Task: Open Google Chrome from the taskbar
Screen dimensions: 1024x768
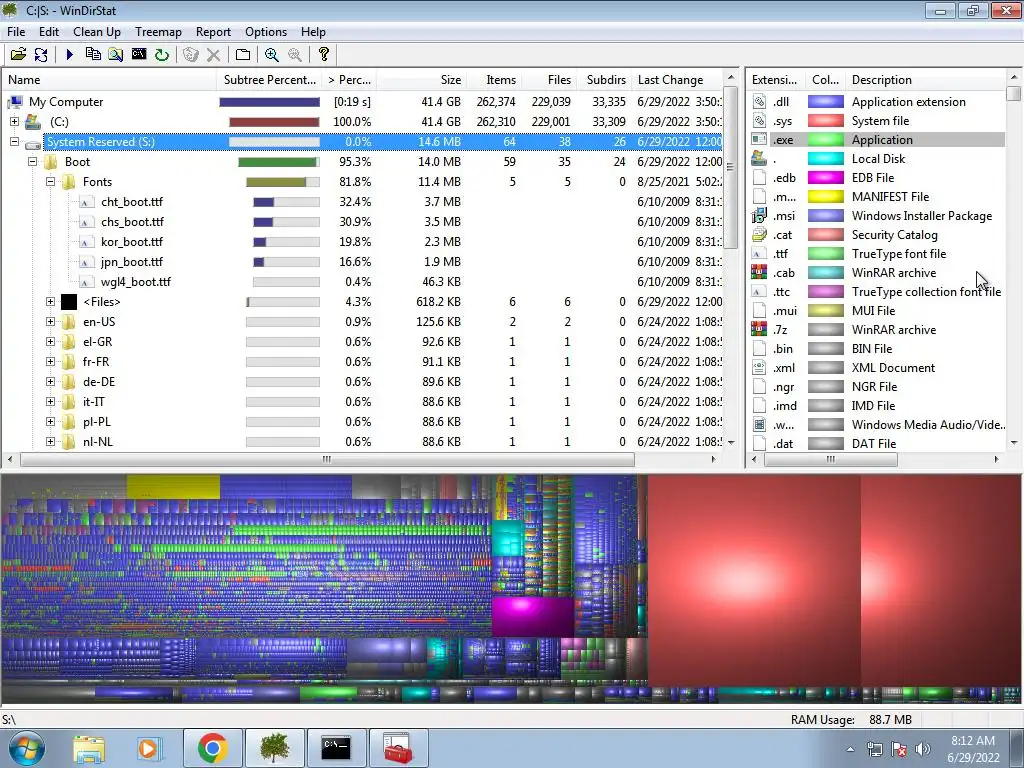Action: pyautogui.click(x=212, y=748)
